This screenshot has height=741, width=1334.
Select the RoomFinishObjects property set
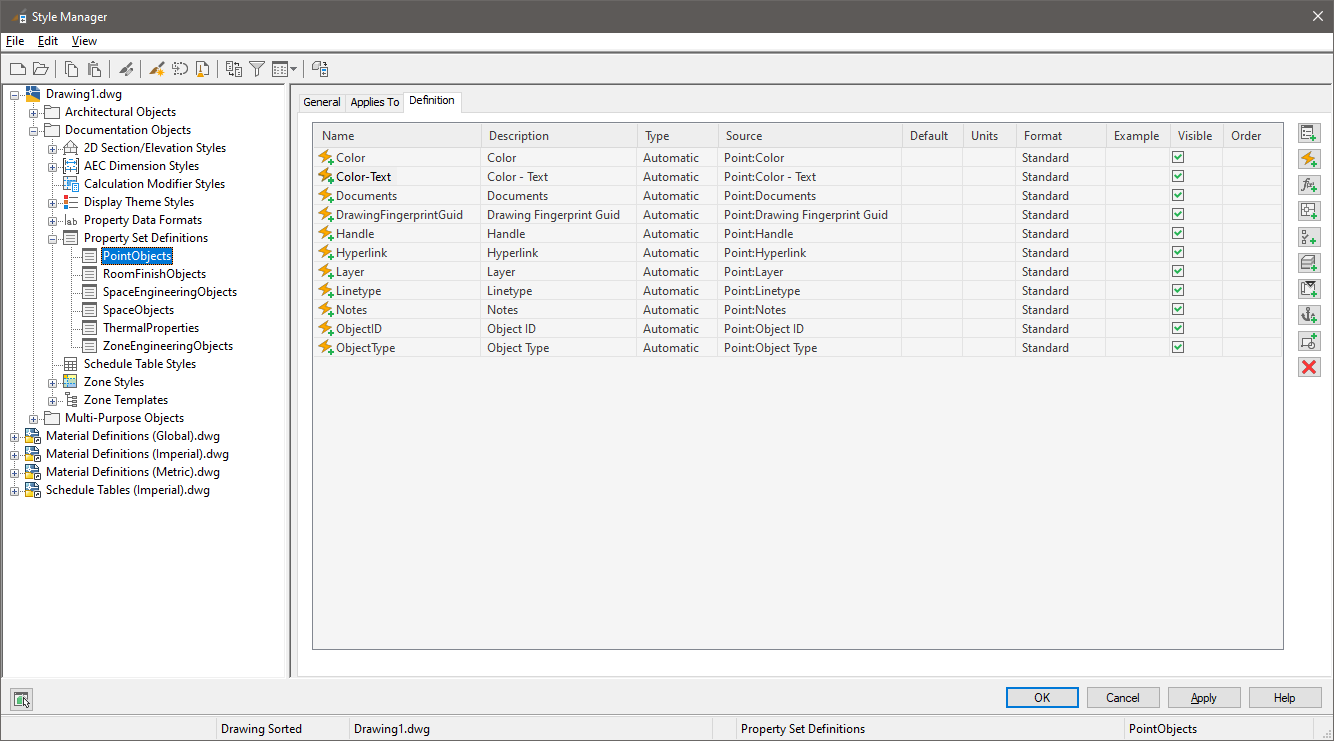(155, 273)
